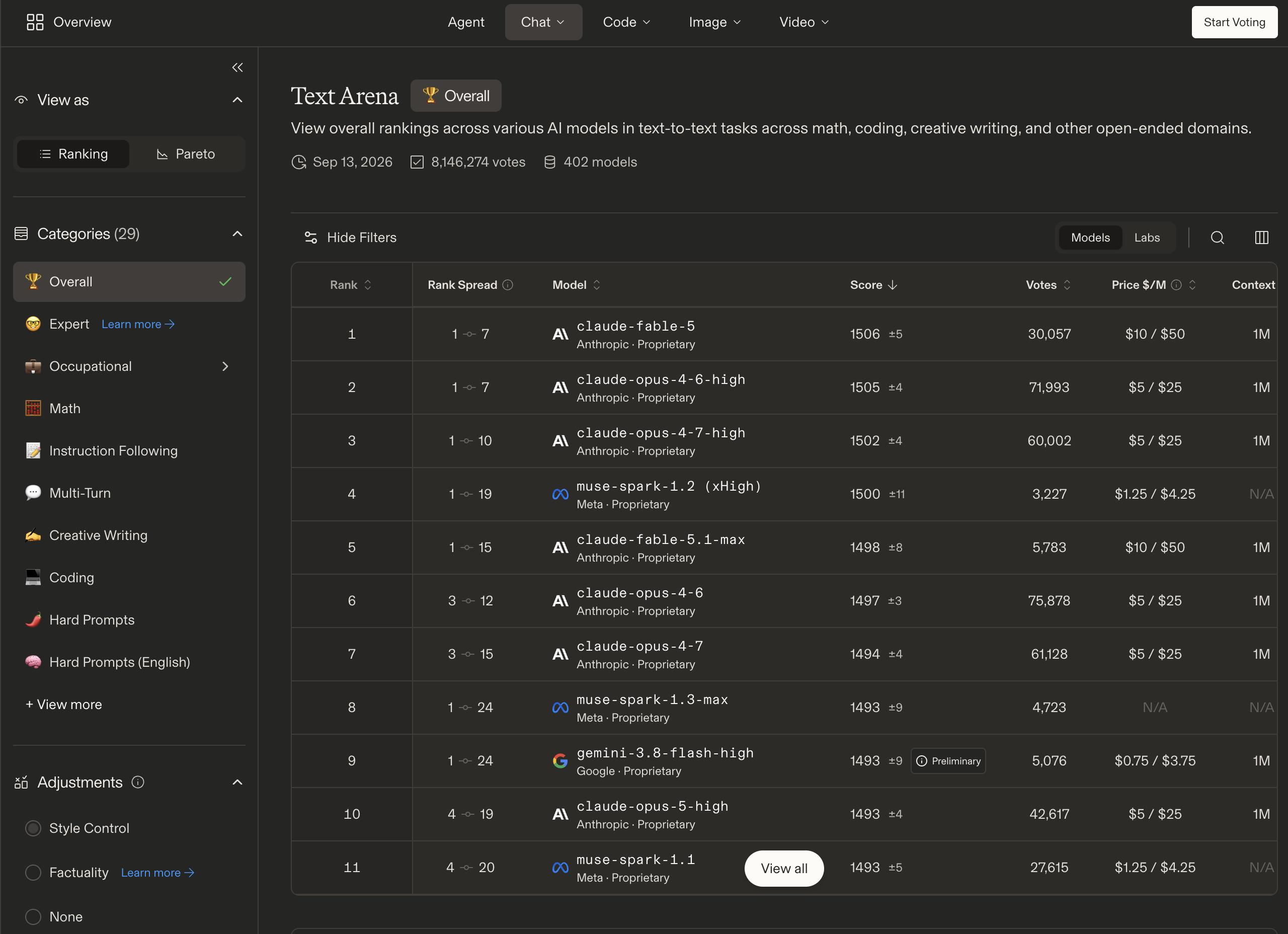Click the Start Voting button

point(1234,22)
